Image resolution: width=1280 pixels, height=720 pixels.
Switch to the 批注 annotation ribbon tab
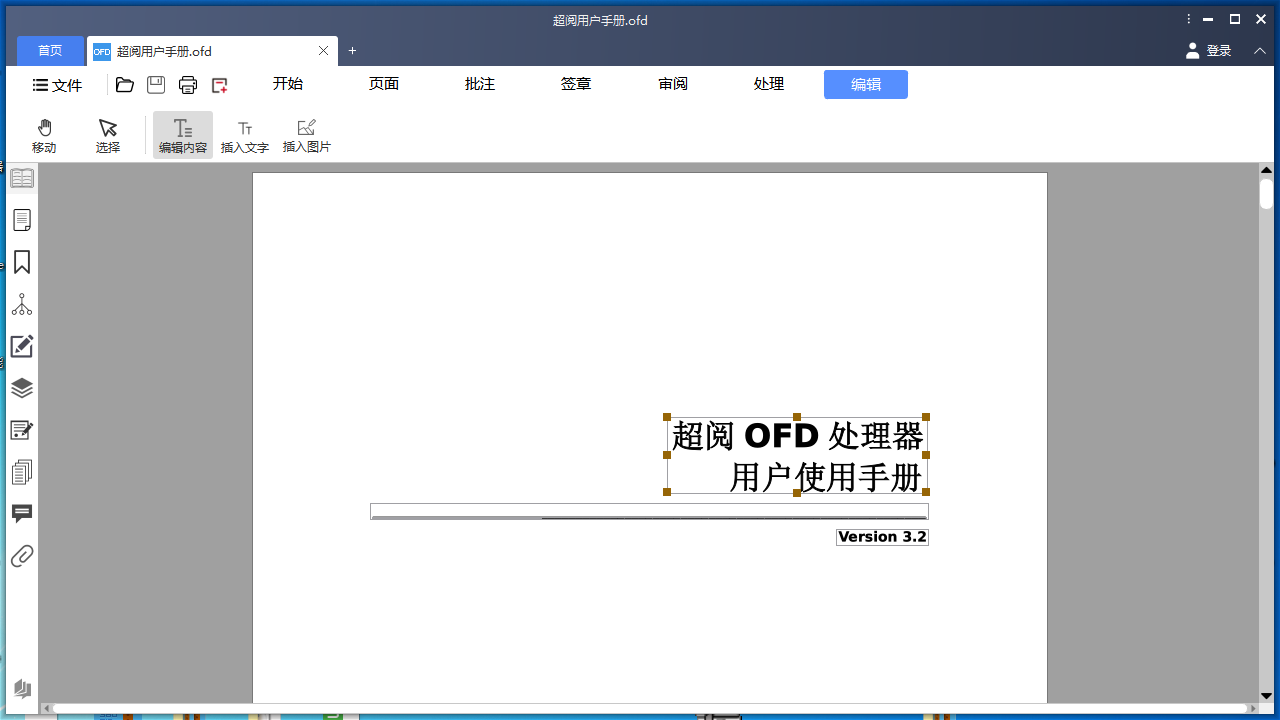(480, 84)
